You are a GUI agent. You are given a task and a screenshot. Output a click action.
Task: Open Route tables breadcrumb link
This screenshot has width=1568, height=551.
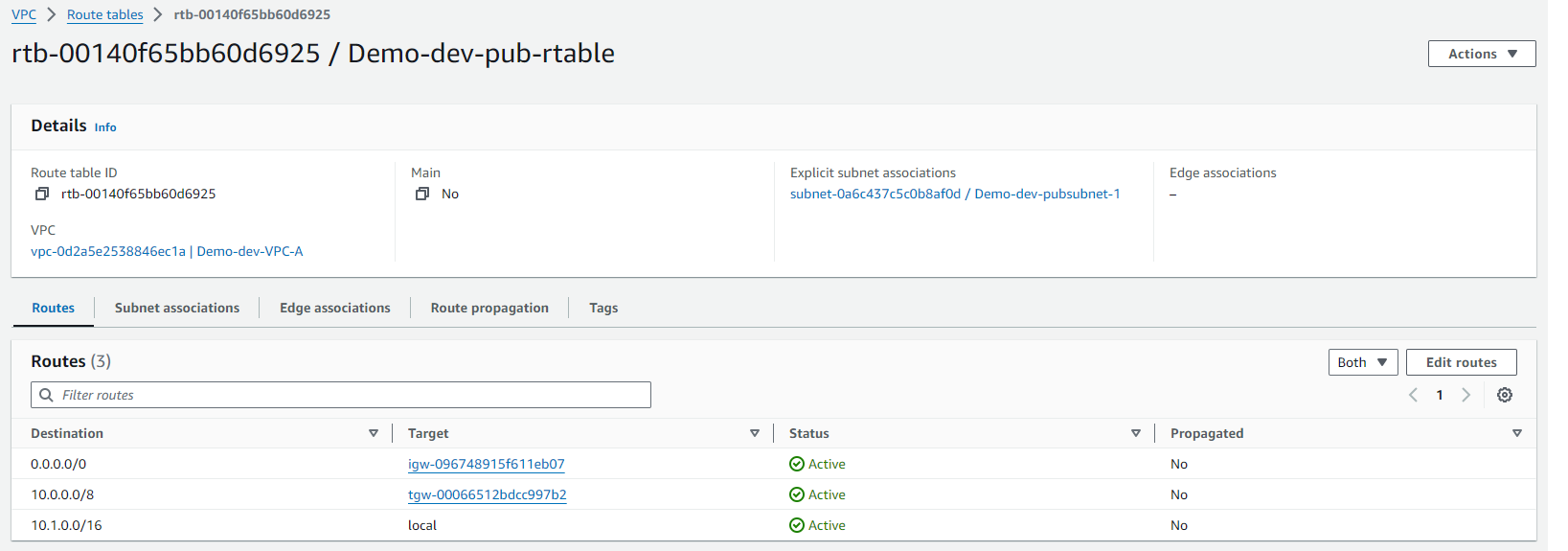(x=105, y=14)
